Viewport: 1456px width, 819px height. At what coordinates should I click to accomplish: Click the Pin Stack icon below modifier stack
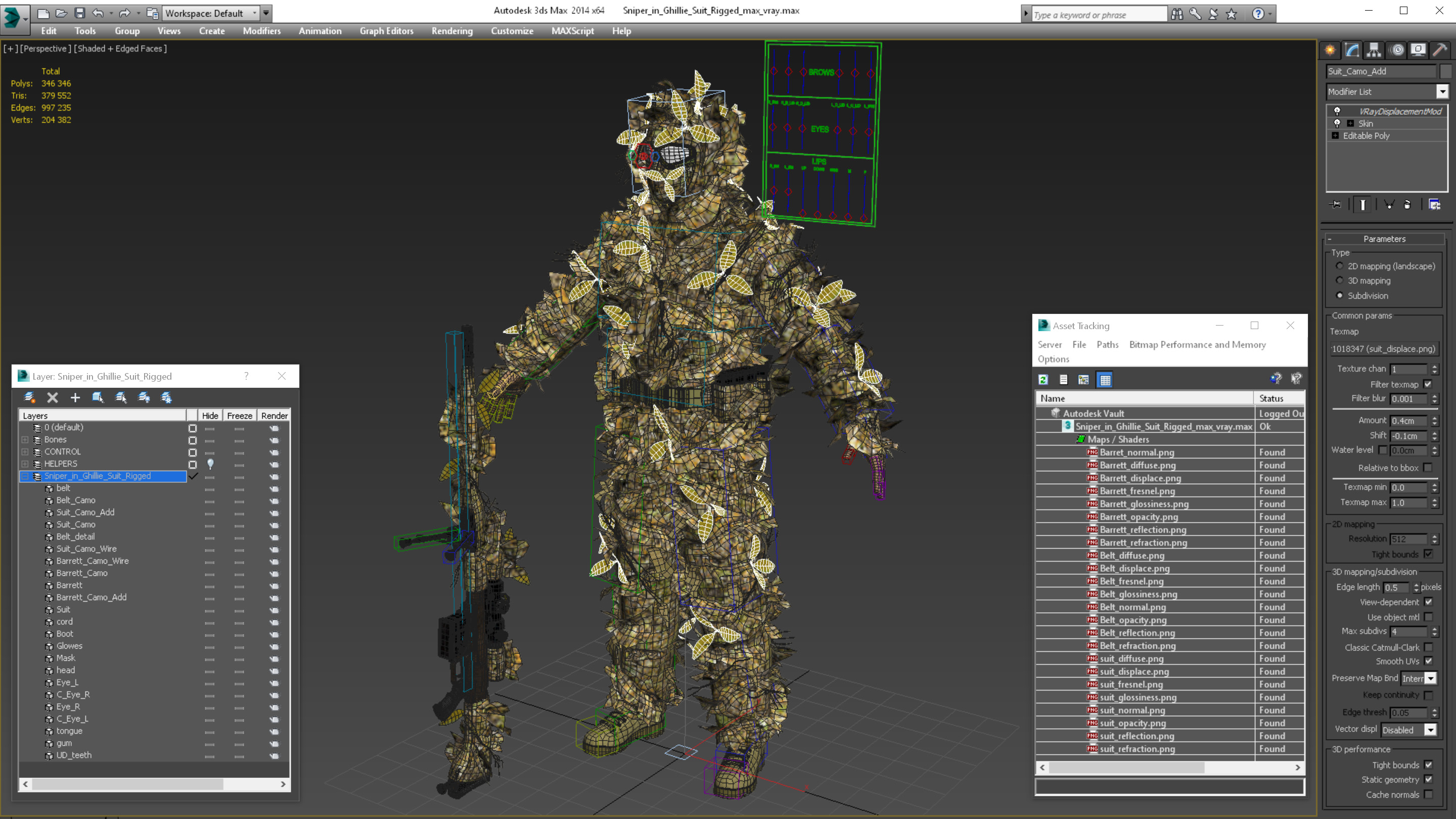1336,205
